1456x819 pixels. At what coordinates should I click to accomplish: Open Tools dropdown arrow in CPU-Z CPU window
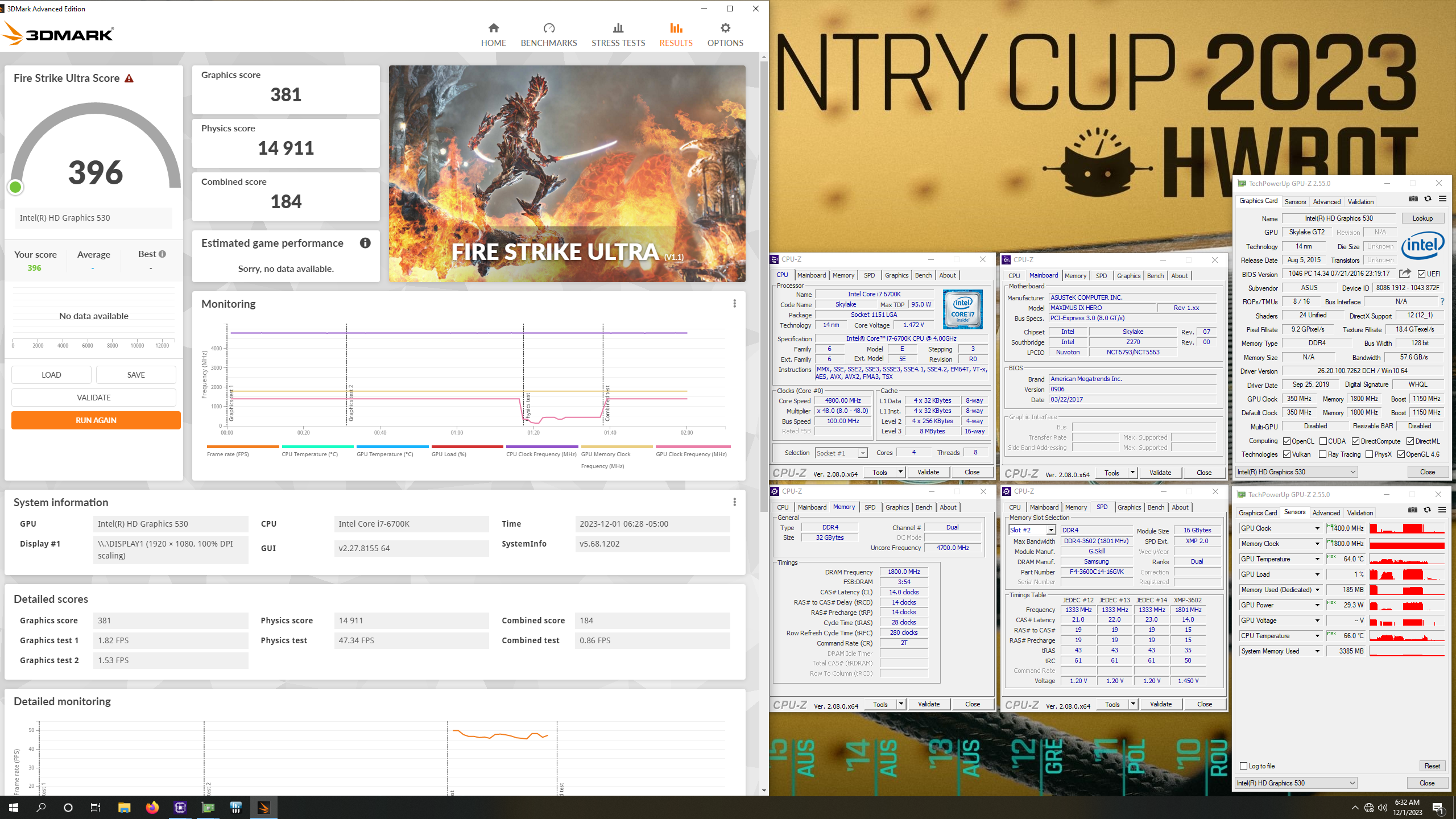900,472
